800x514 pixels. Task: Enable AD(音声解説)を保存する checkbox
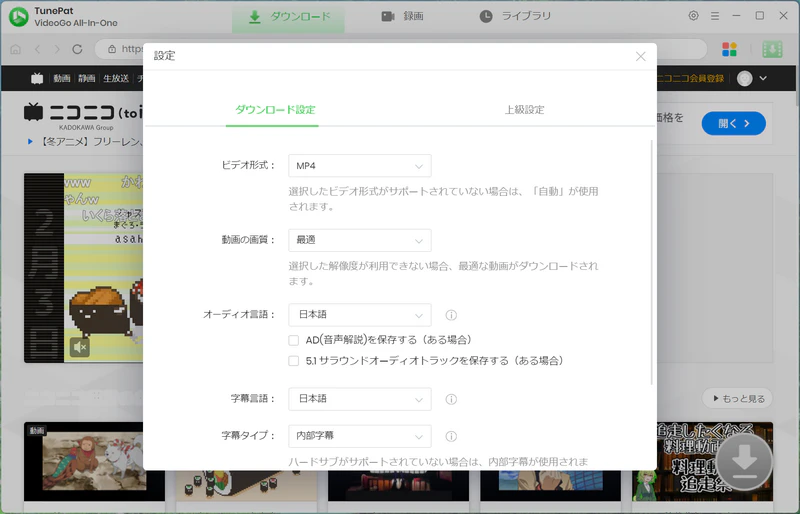coord(293,340)
